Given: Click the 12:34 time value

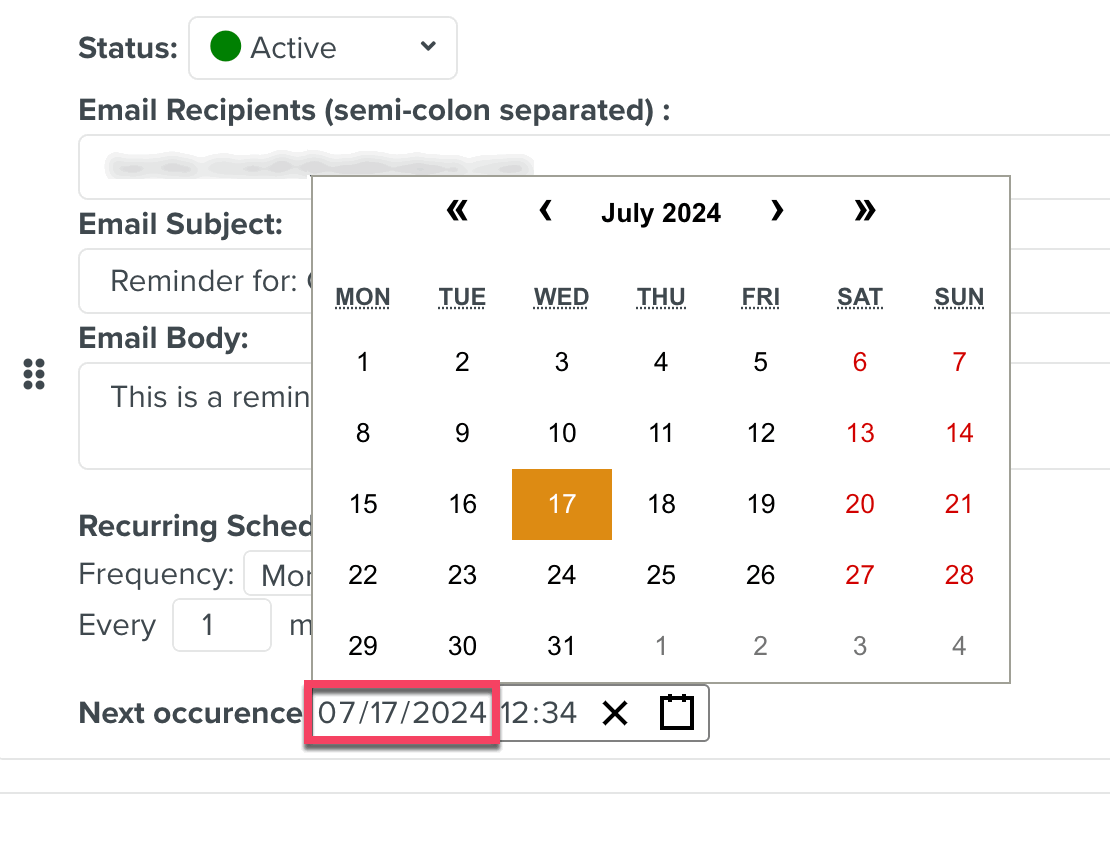Looking at the screenshot, I should (549, 712).
